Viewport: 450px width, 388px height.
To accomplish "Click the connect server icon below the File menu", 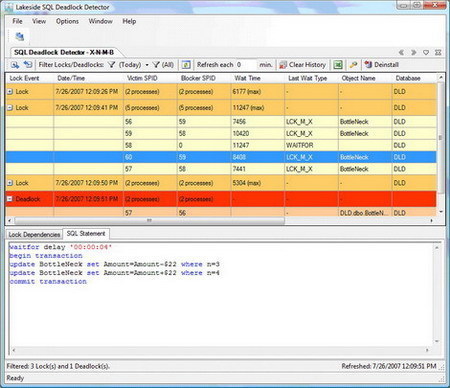I will (20, 36).
